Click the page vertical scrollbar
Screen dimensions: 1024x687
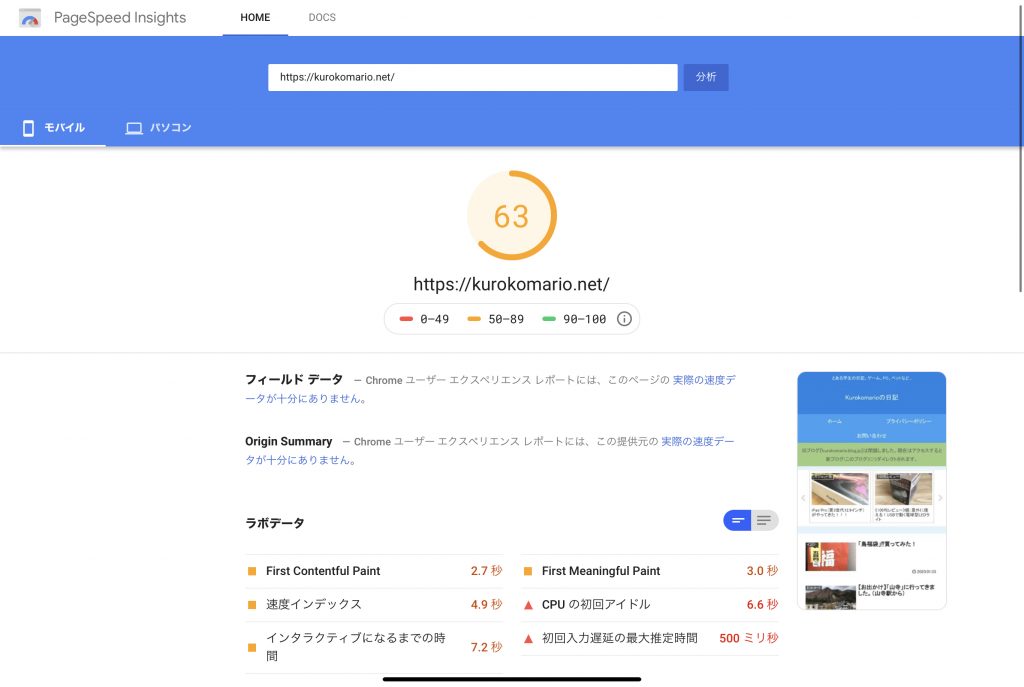[x=1021, y=147]
